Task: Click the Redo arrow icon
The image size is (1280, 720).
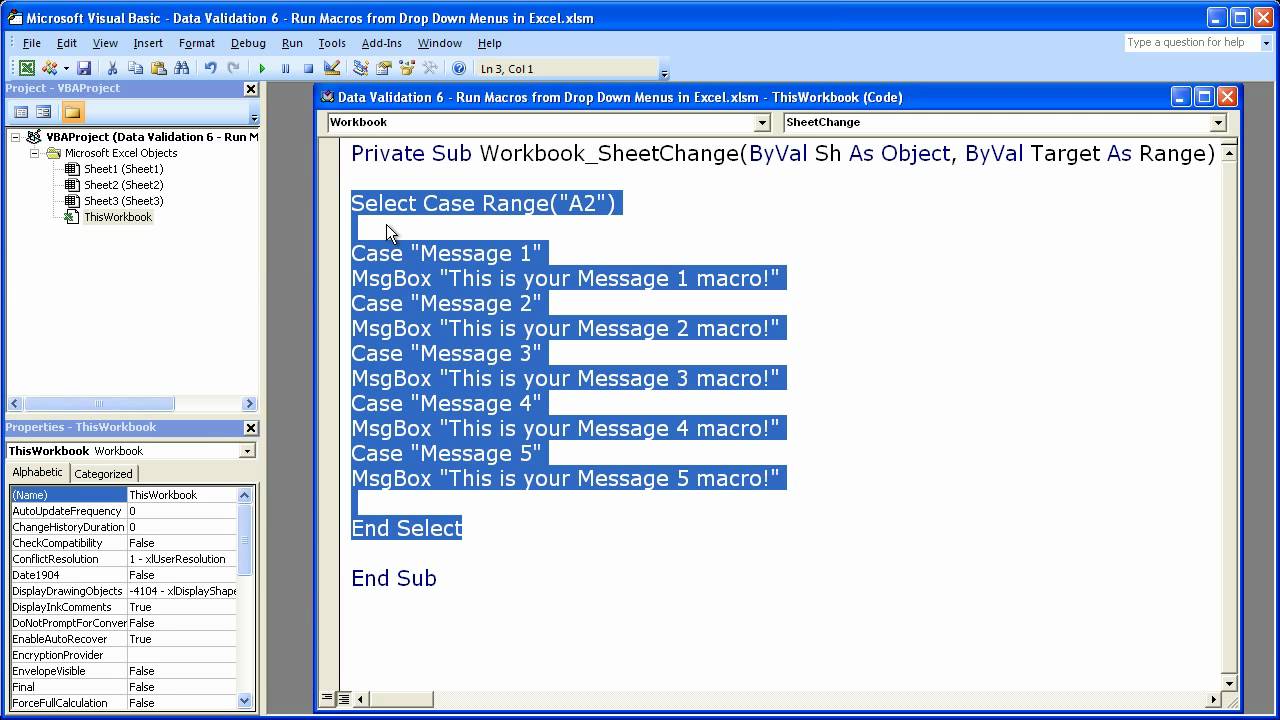Action: coord(233,68)
